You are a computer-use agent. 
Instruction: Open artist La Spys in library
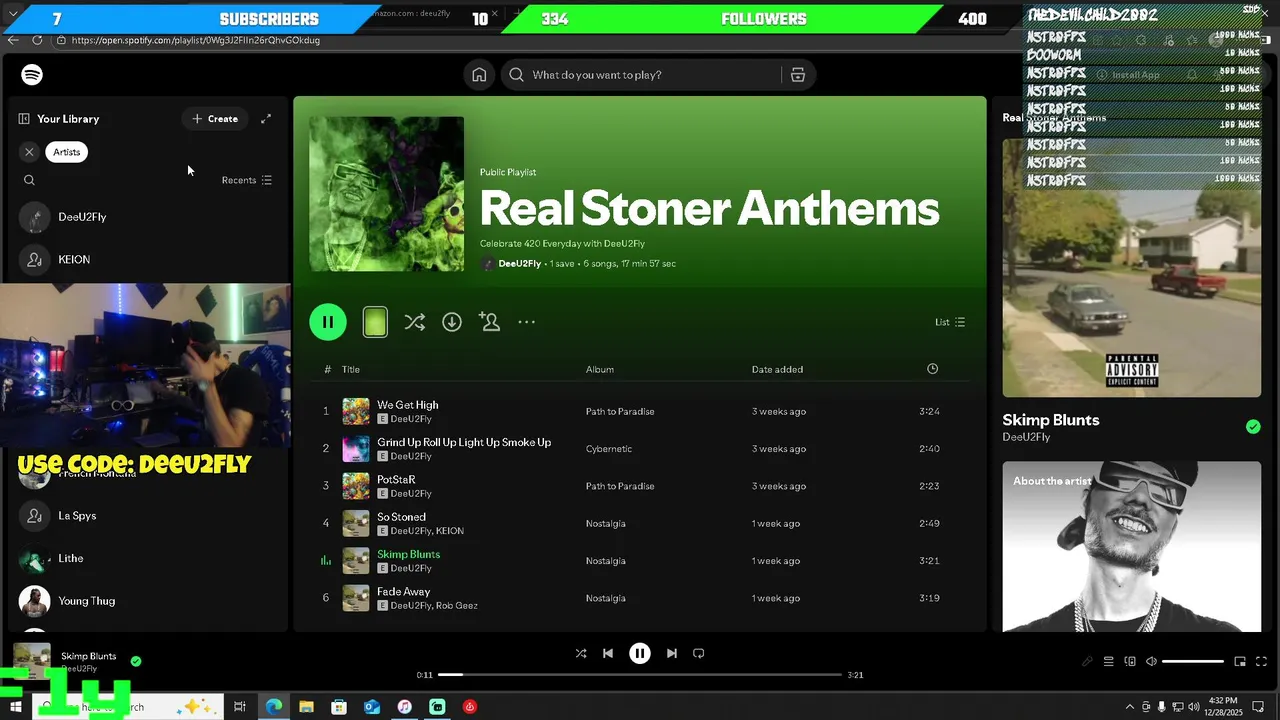(x=150, y=516)
